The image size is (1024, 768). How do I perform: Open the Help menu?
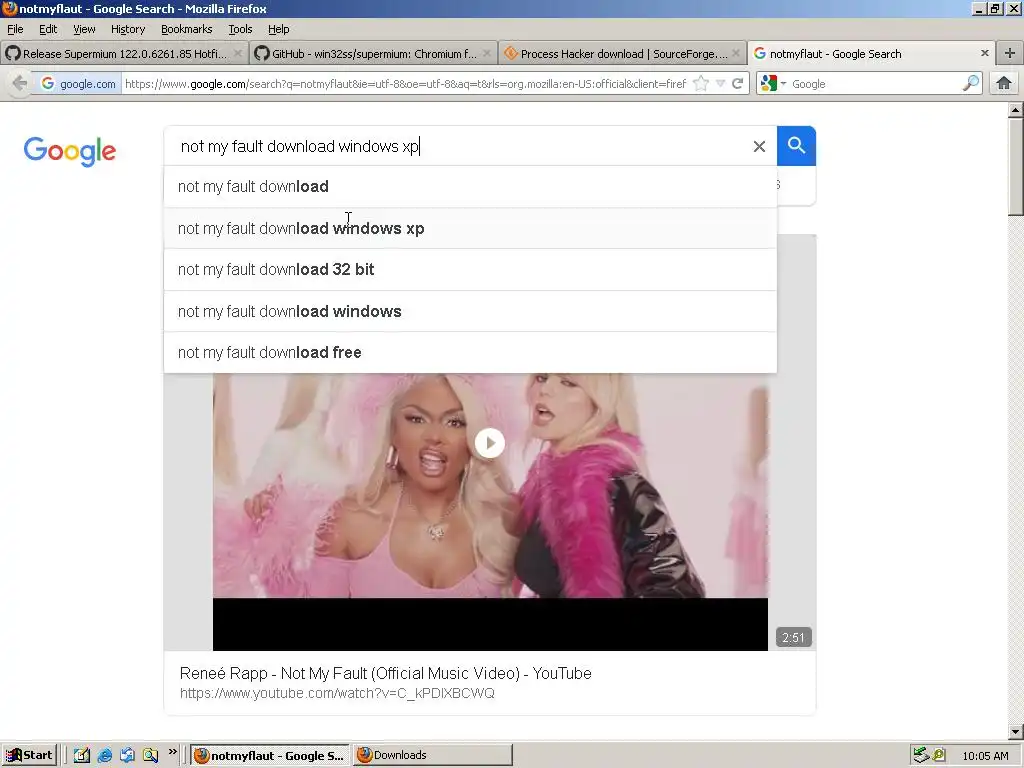[279, 29]
